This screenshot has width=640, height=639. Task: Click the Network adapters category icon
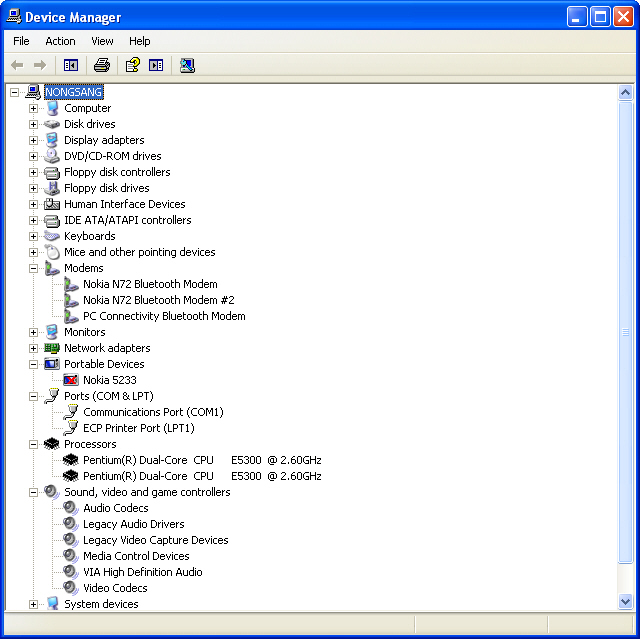[52, 348]
